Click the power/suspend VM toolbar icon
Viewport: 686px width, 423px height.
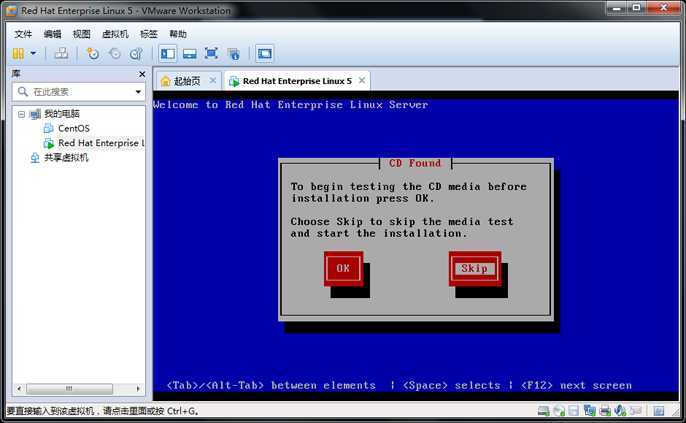tap(18, 54)
